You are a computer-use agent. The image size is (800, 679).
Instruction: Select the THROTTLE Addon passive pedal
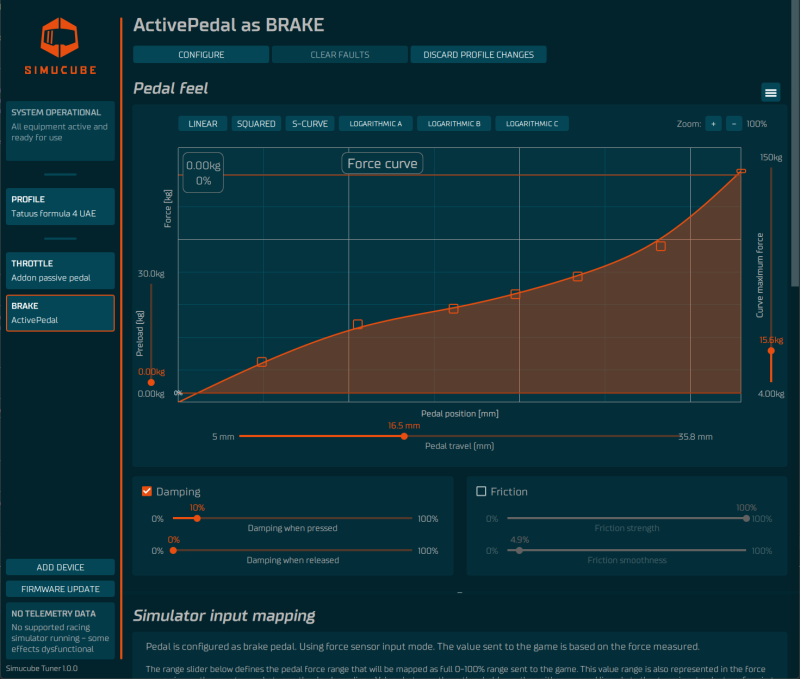(60, 270)
